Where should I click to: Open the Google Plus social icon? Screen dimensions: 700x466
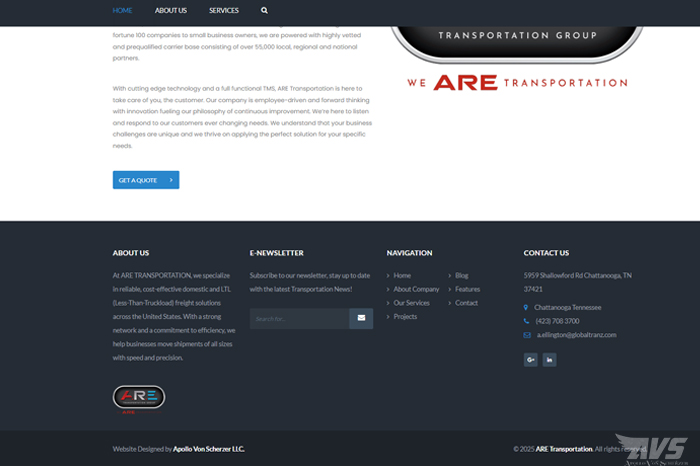[530, 360]
